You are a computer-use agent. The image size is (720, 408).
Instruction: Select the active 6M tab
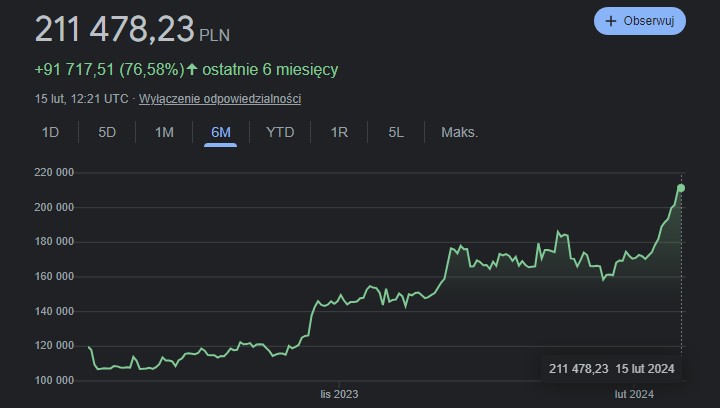coord(221,132)
